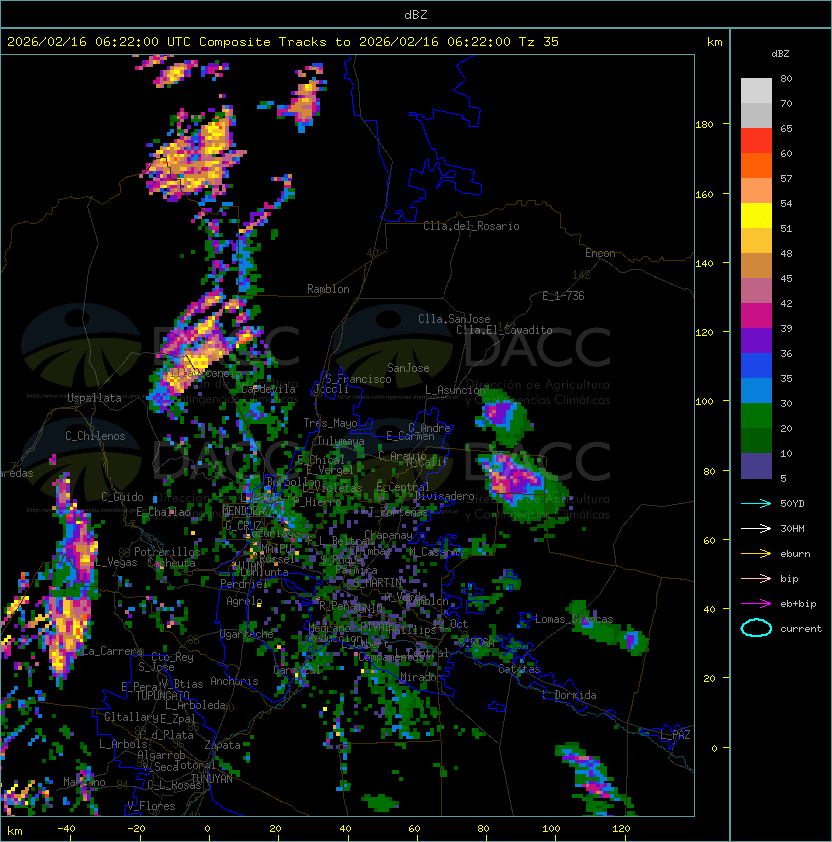The height and width of the screenshot is (842, 832).
Task: Pick the purple swatch beside value 39
Action: tap(756, 340)
